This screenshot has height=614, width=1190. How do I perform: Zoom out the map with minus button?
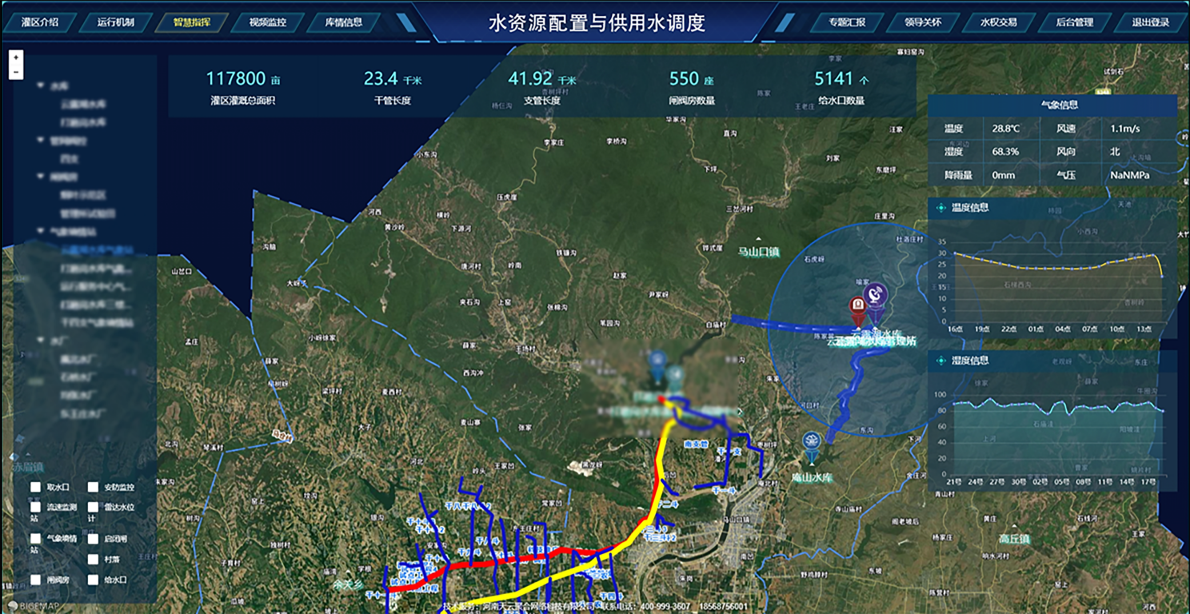(x=16, y=72)
